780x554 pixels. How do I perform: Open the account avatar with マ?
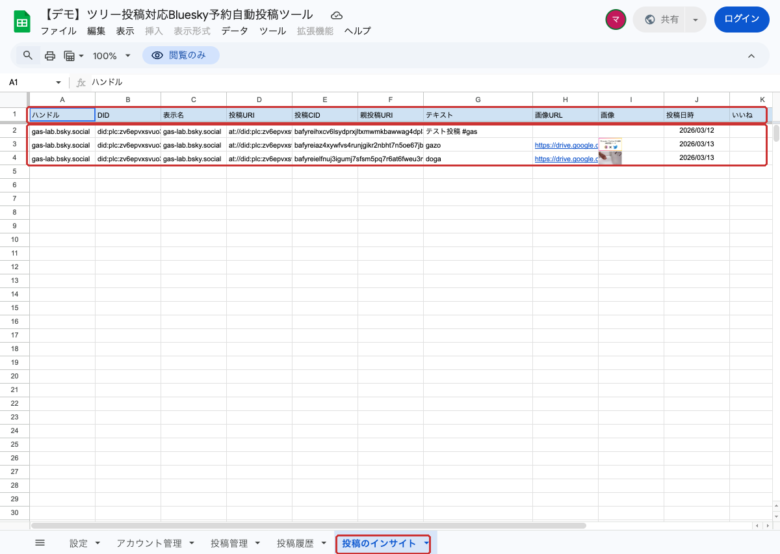(615, 19)
